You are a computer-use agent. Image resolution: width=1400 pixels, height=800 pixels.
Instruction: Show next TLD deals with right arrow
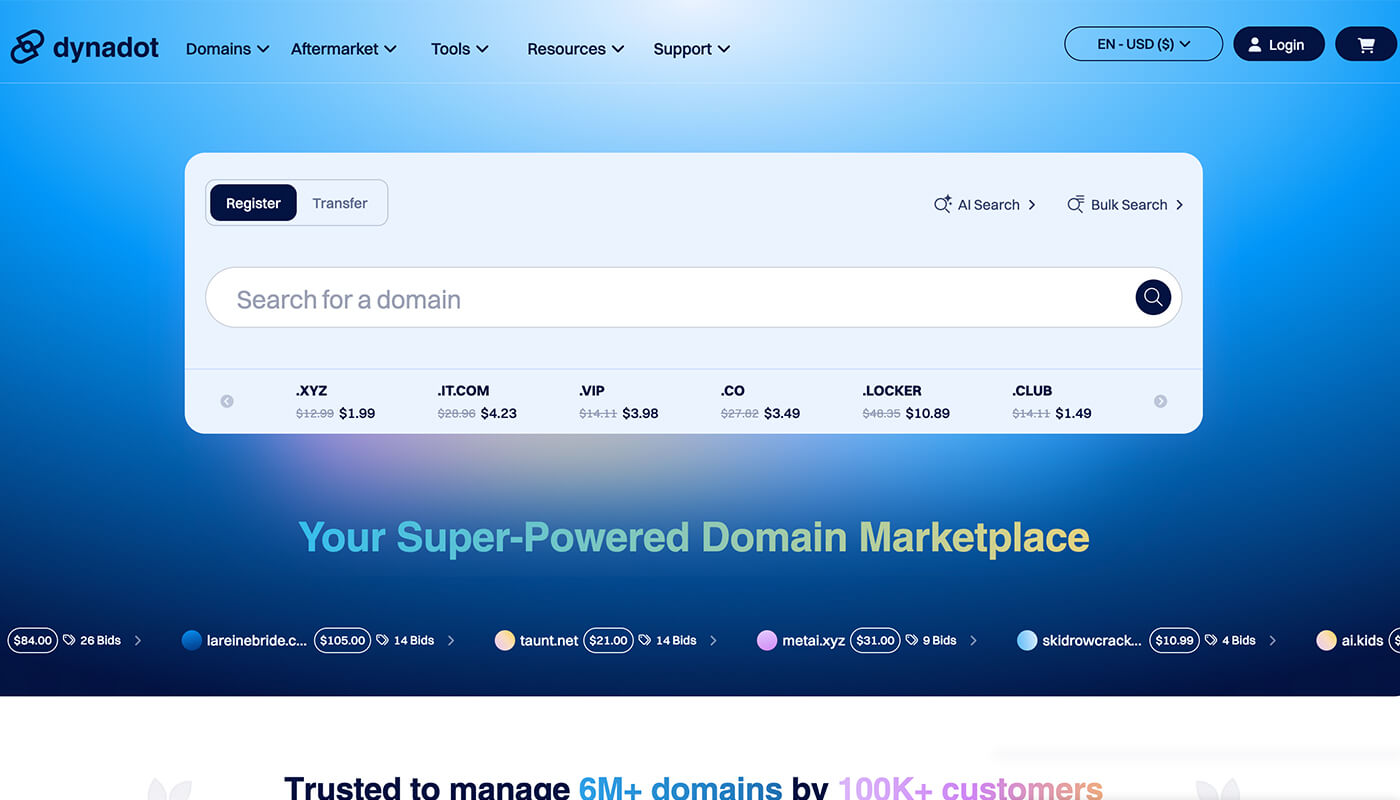click(1160, 401)
